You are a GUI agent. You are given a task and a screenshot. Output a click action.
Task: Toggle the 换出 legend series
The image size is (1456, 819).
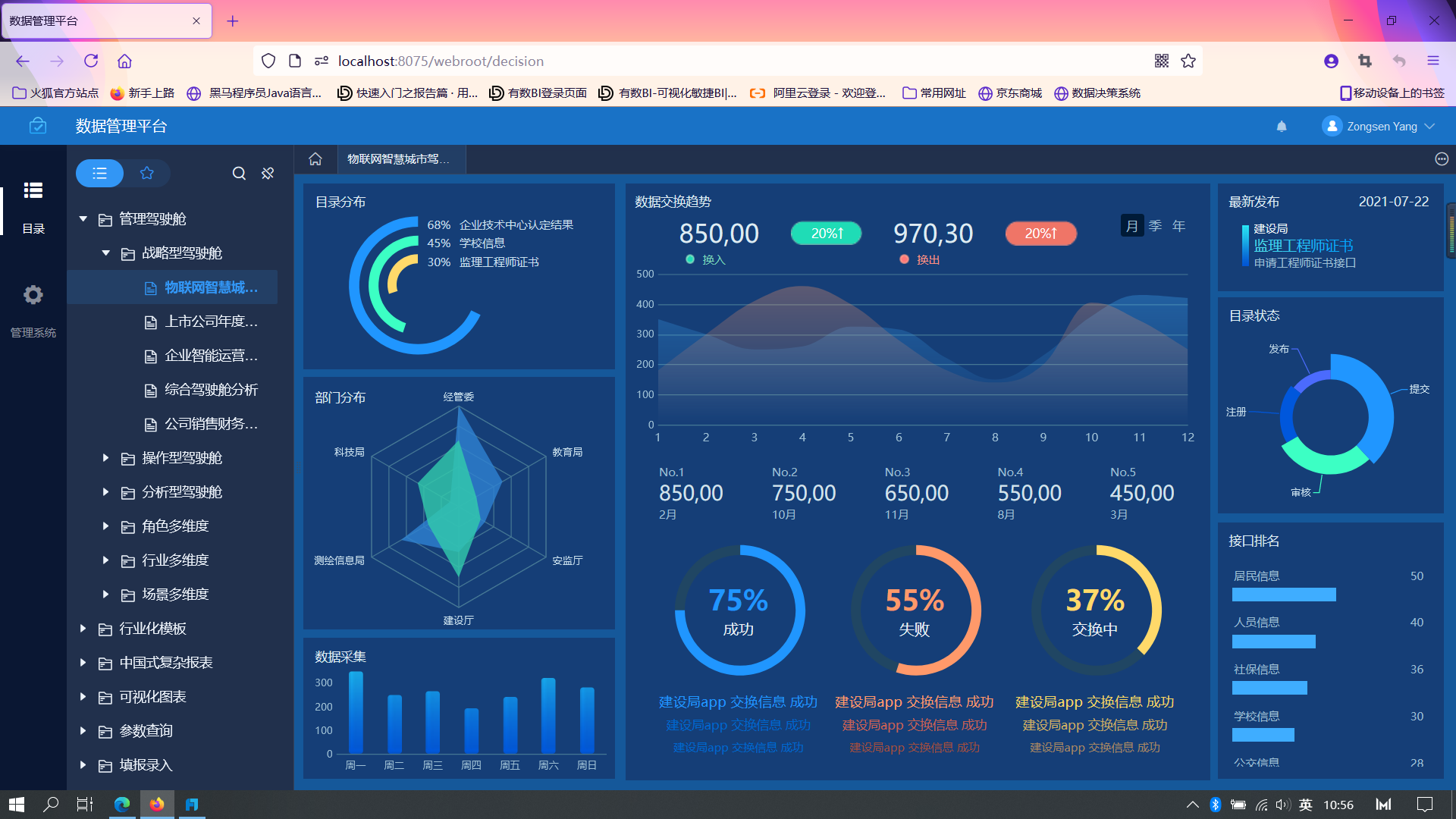(x=920, y=259)
